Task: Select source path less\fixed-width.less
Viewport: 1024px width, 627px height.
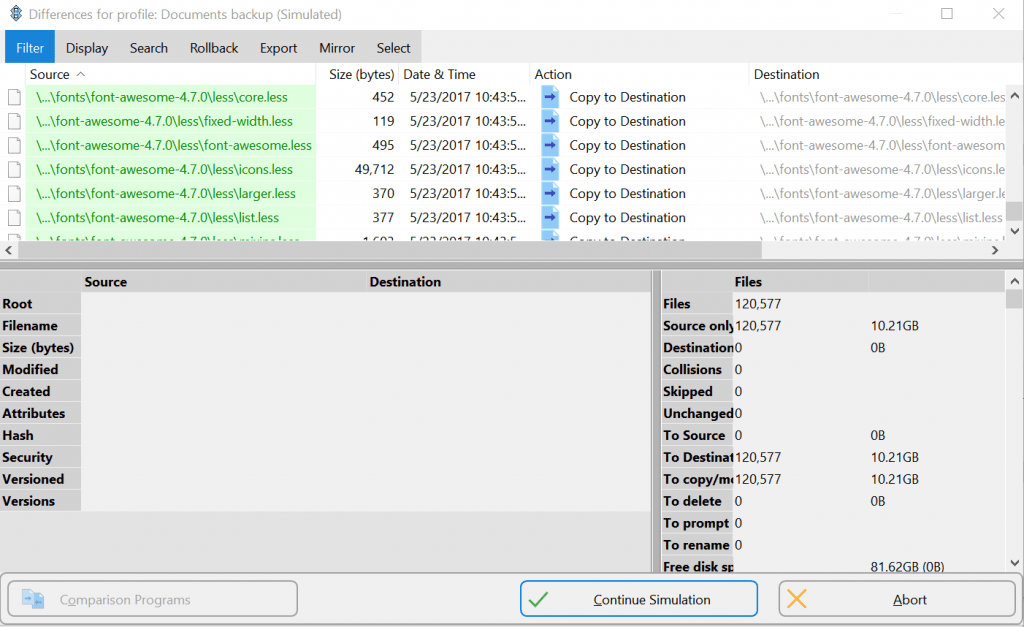Action: coord(164,121)
